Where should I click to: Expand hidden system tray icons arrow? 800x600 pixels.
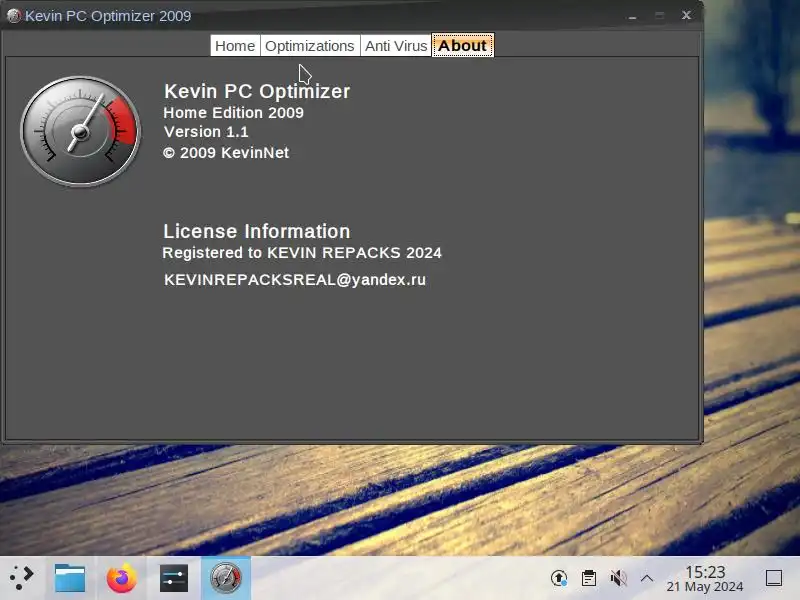(x=647, y=578)
